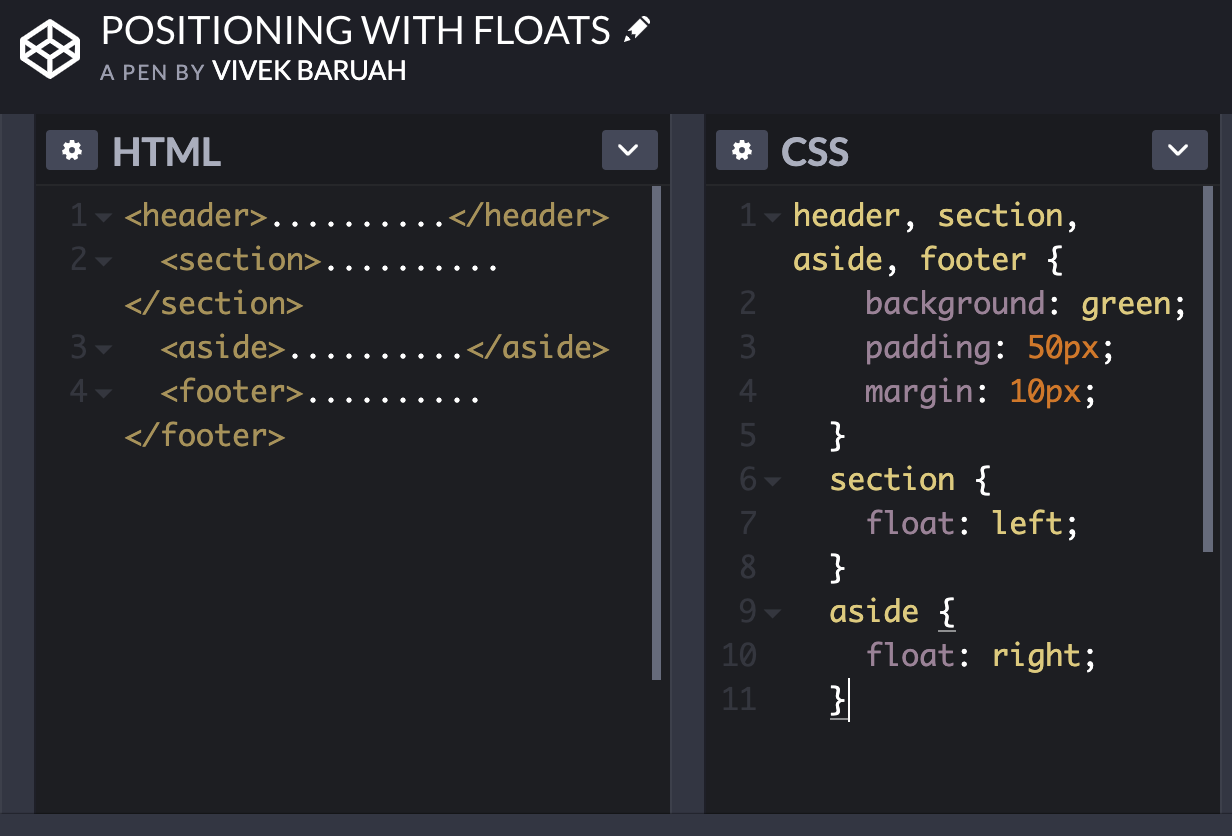Place cursor on 'background: green' line
1232x836 pixels.
coord(1026,304)
